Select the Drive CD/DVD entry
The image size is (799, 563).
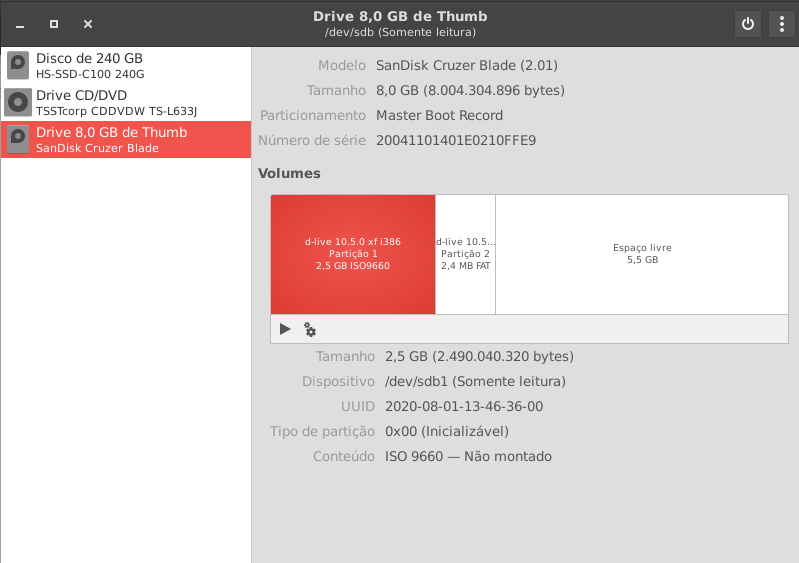click(126, 102)
